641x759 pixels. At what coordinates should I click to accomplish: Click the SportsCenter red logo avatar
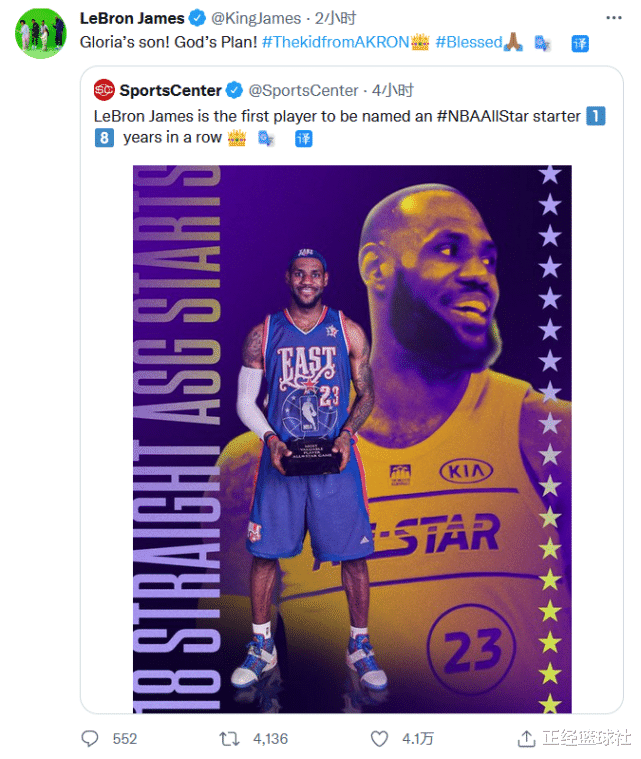coord(104,90)
